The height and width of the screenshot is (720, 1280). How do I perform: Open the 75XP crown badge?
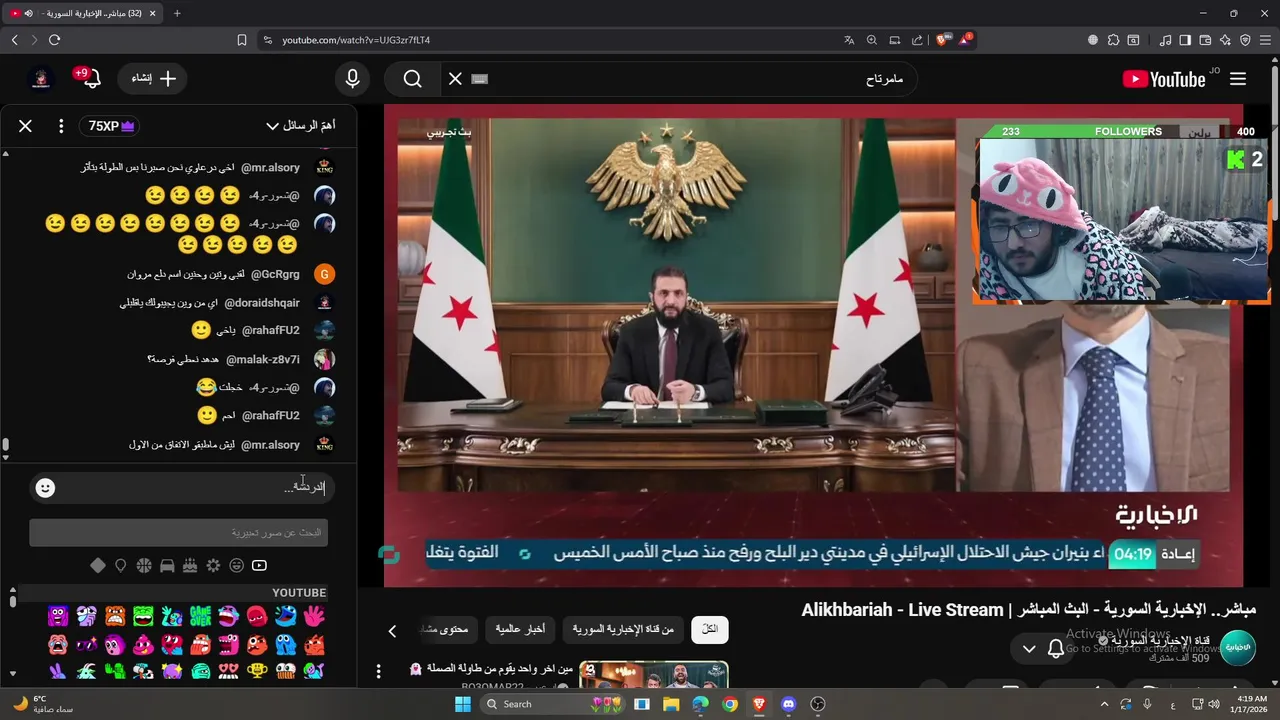[109, 126]
